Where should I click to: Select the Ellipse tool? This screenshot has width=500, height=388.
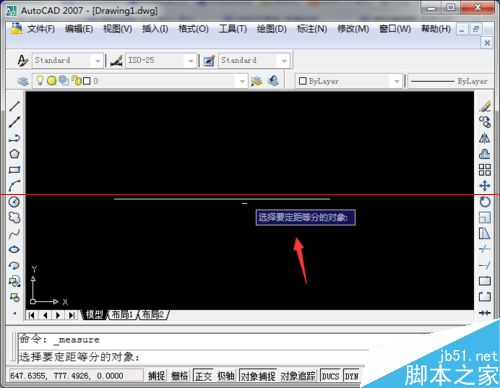pyautogui.click(x=14, y=249)
